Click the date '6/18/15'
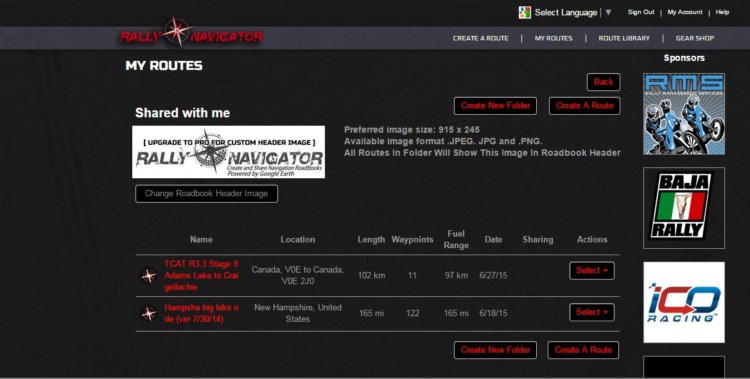The width and height of the screenshot is (750, 379). 493,313
